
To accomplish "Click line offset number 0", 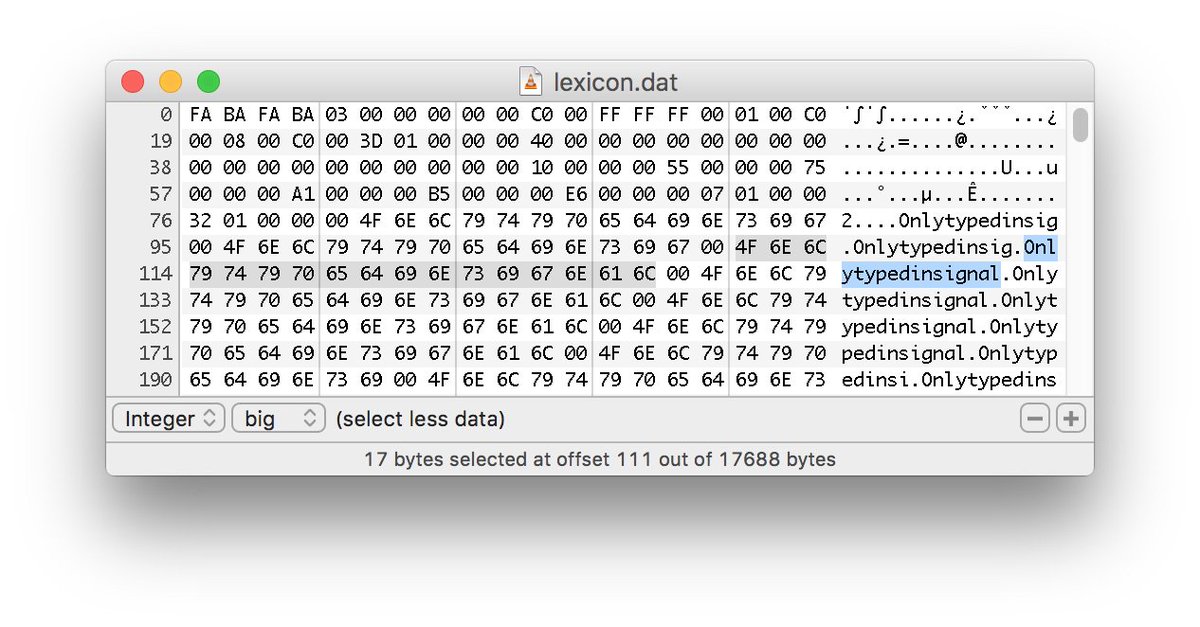I will tap(167, 114).
